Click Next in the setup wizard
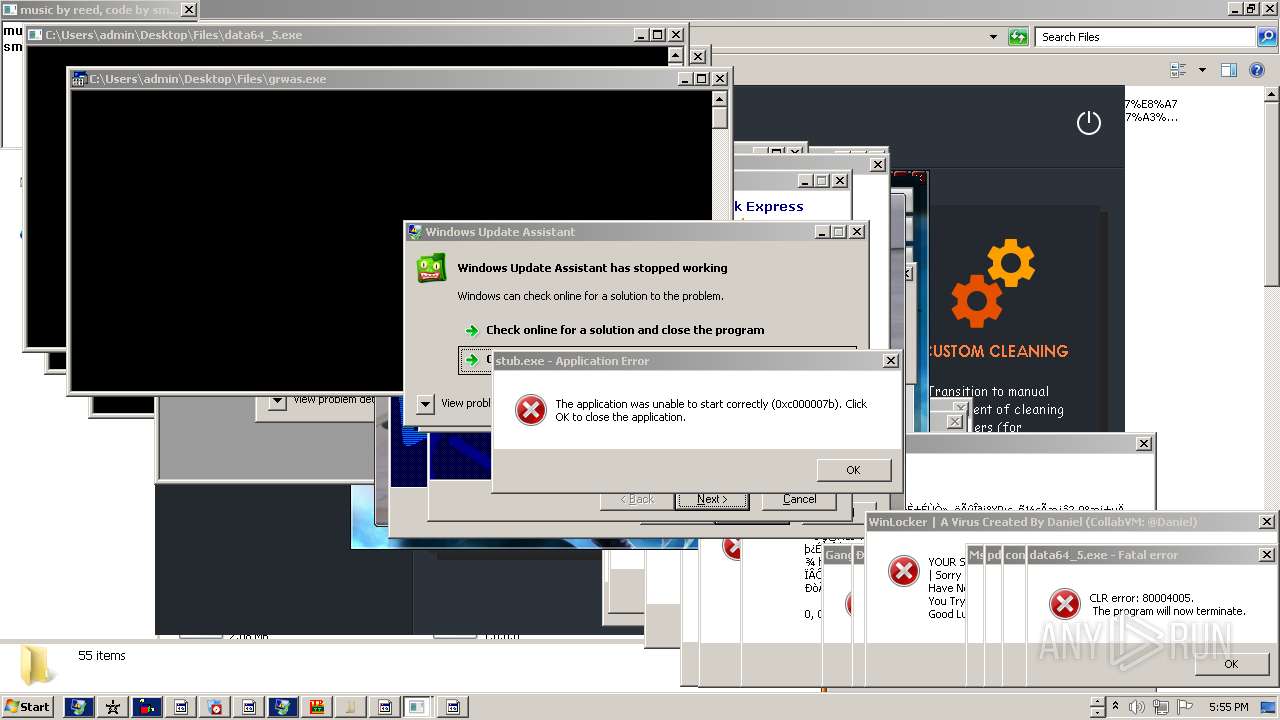The height and width of the screenshot is (720, 1280). coord(712,499)
